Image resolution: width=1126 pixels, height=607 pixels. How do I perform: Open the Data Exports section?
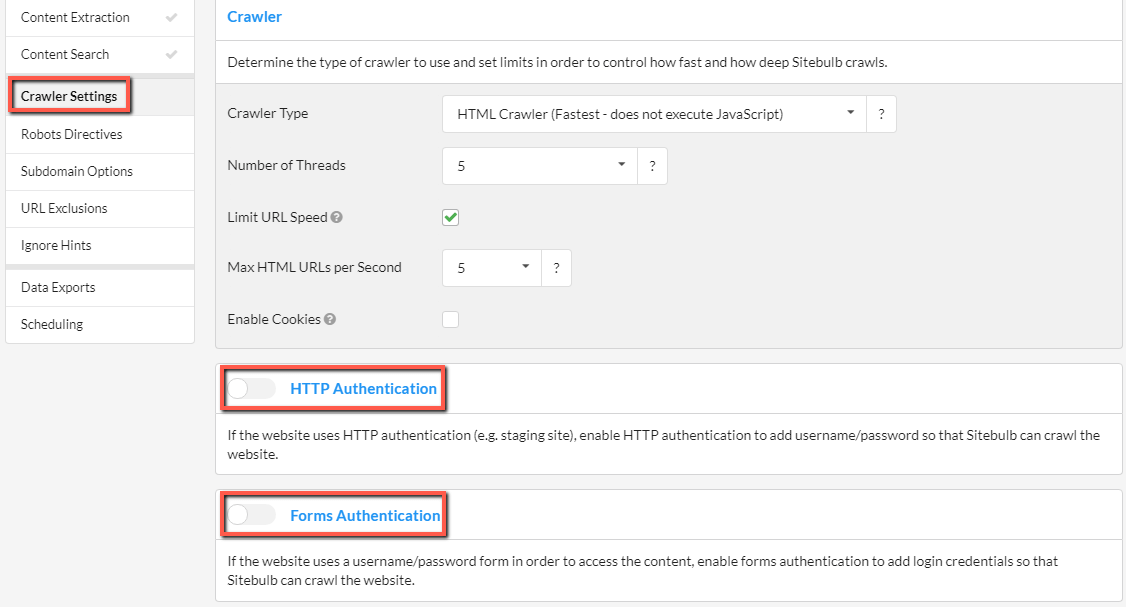click(x=100, y=287)
